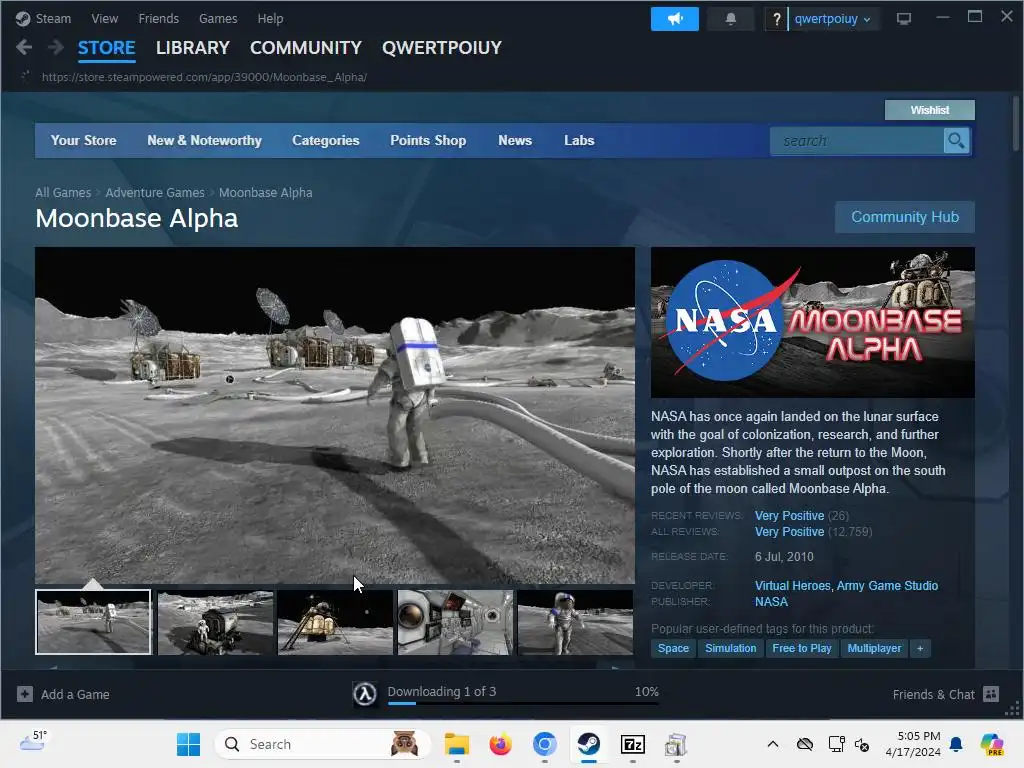Launch Firefox from the taskbar
This screenshot has width=1024, height=768.
[x=500, y=744]
